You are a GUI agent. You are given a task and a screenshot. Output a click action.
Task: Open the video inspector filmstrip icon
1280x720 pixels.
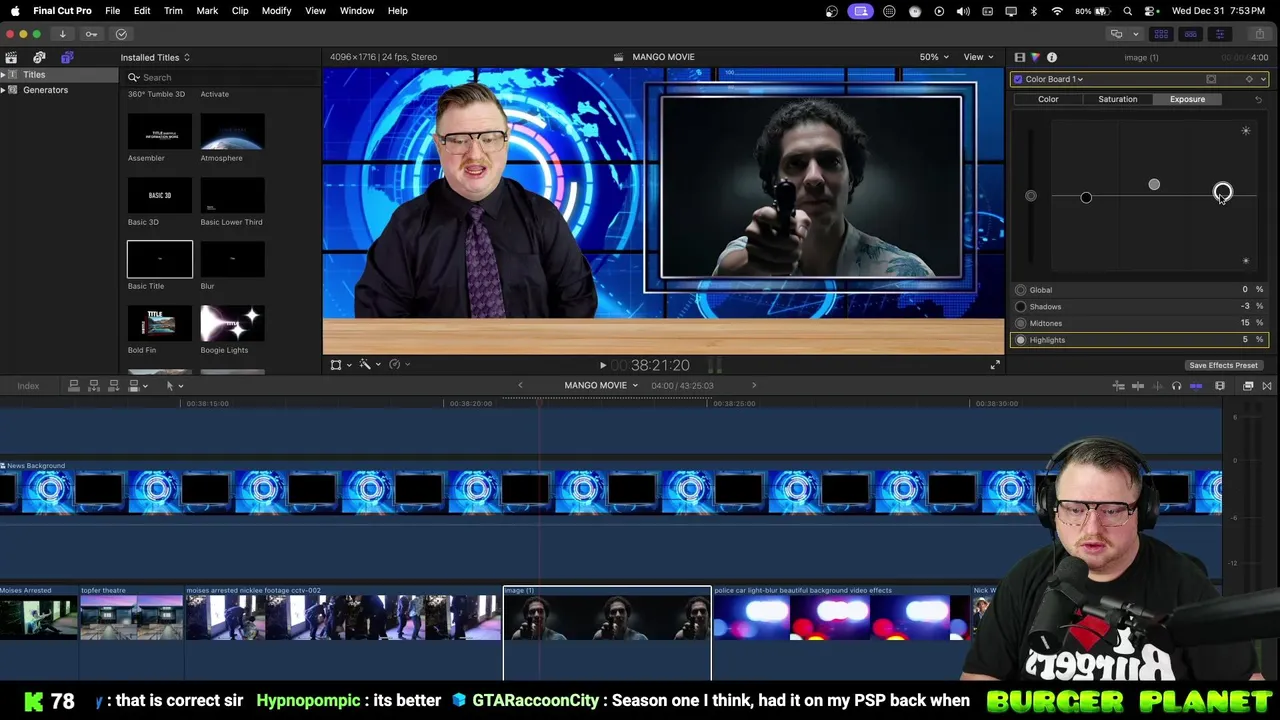(x=1019, y=57)
